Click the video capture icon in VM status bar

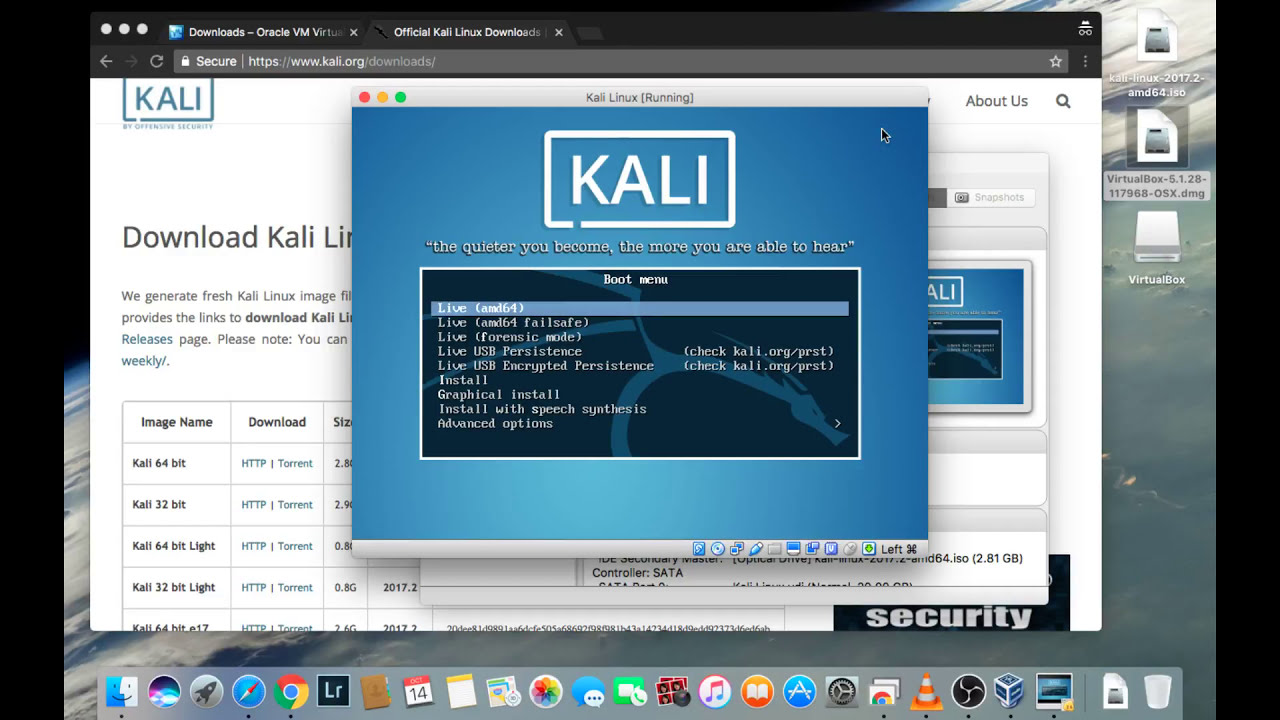812,549
